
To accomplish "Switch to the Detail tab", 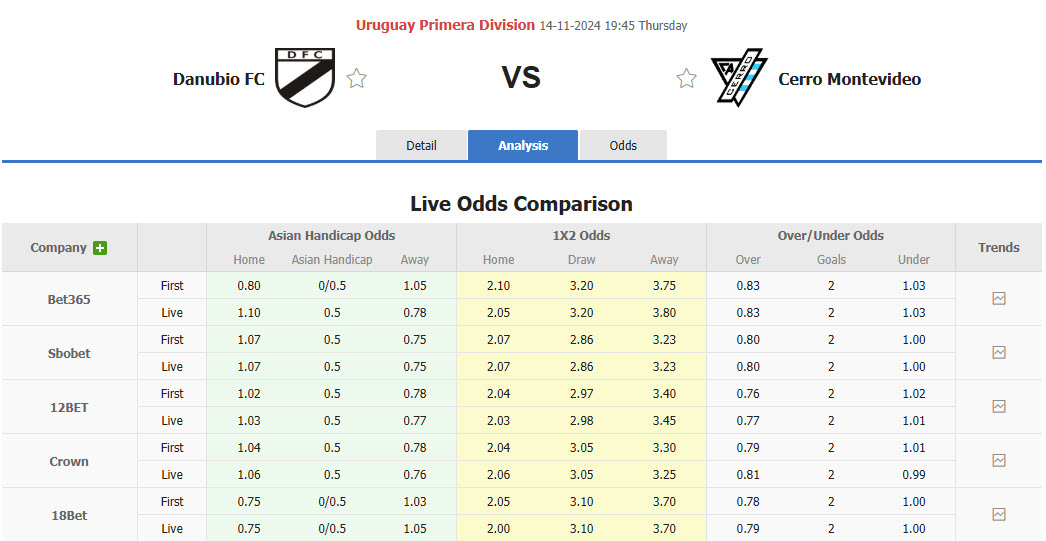I will coord(421,145).
